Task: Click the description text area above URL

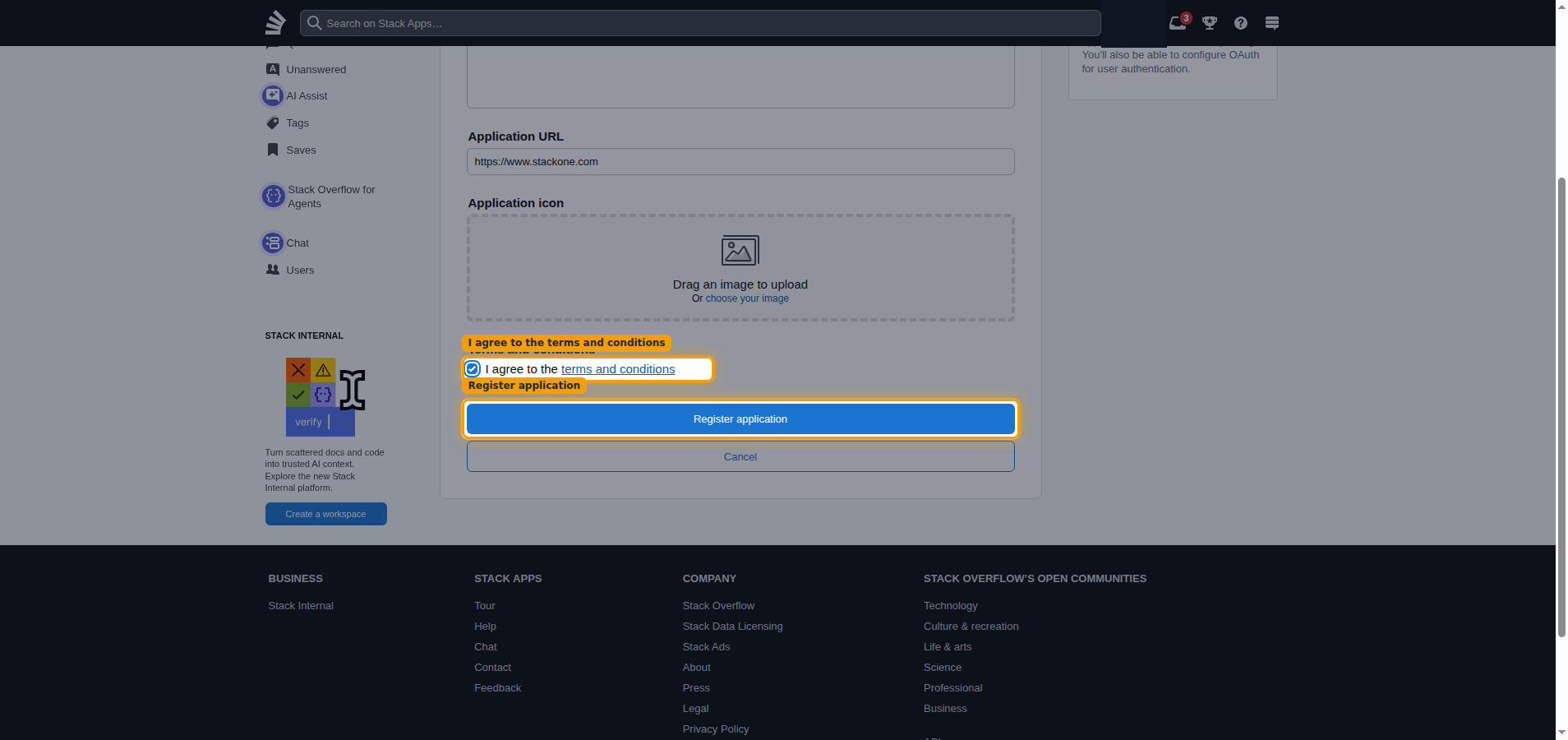Action: pyautogui.click(x=740, y=76)
